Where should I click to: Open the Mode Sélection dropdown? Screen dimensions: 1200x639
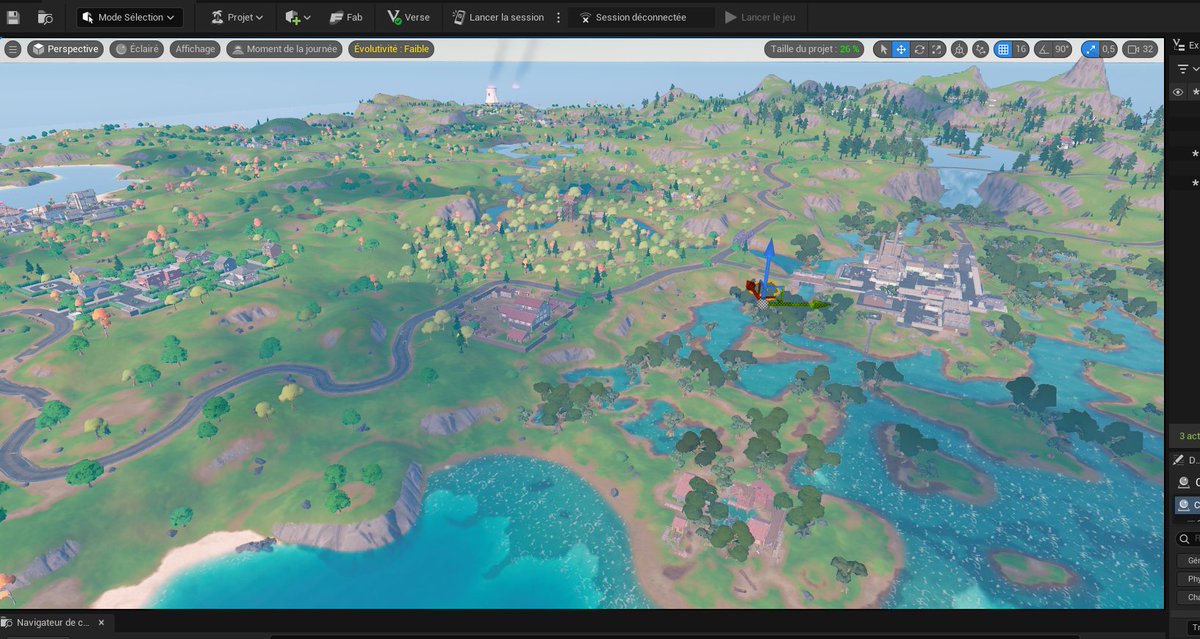(129, 17)
